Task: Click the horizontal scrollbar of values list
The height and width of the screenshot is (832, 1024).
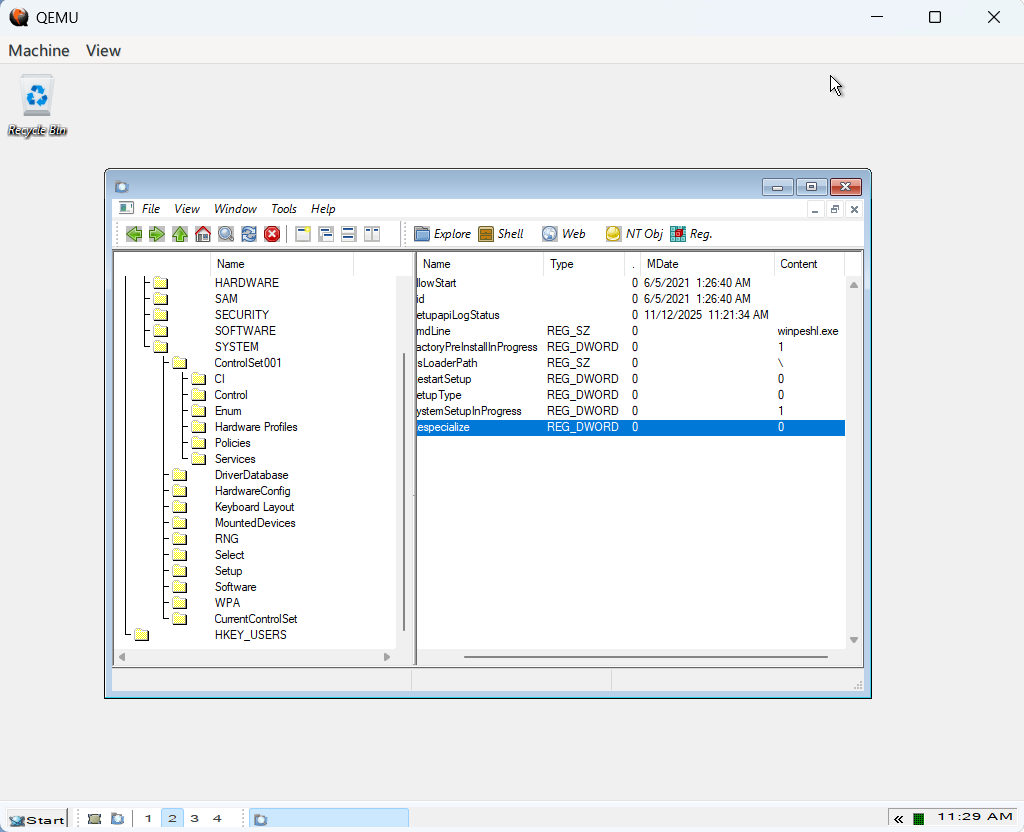Action: point(645,657)
